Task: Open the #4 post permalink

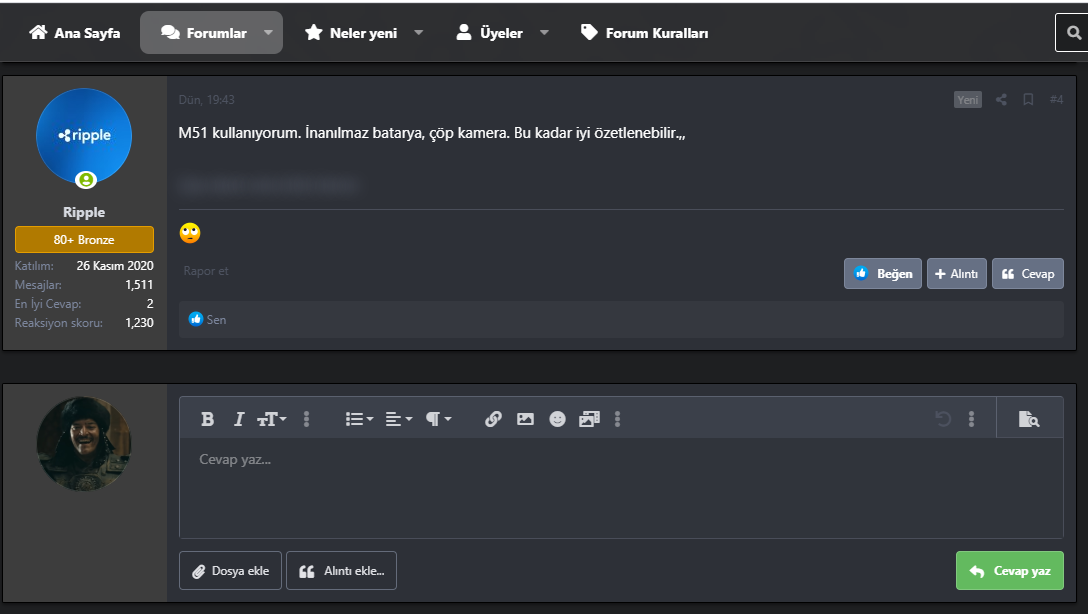Action: click(1056, 100)
